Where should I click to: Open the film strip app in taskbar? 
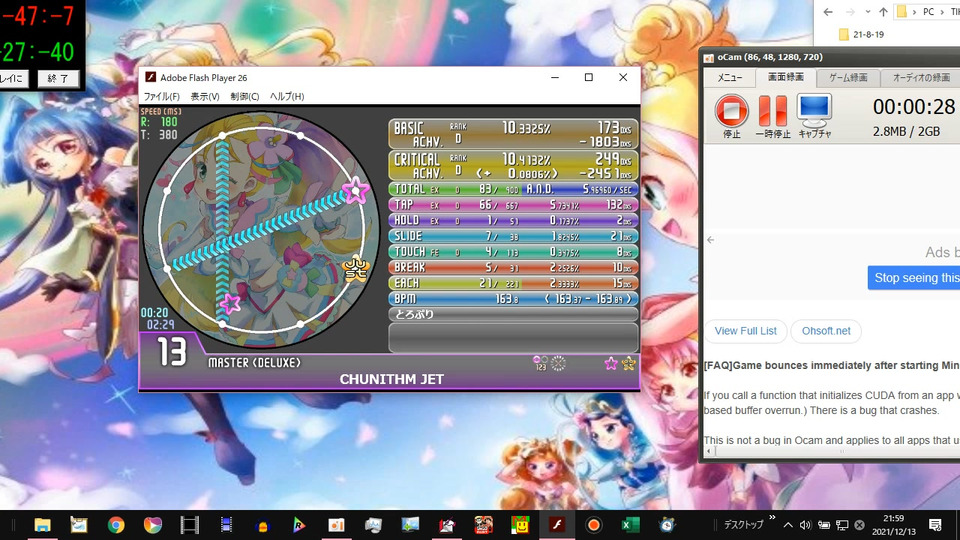(x=189, y=525)
